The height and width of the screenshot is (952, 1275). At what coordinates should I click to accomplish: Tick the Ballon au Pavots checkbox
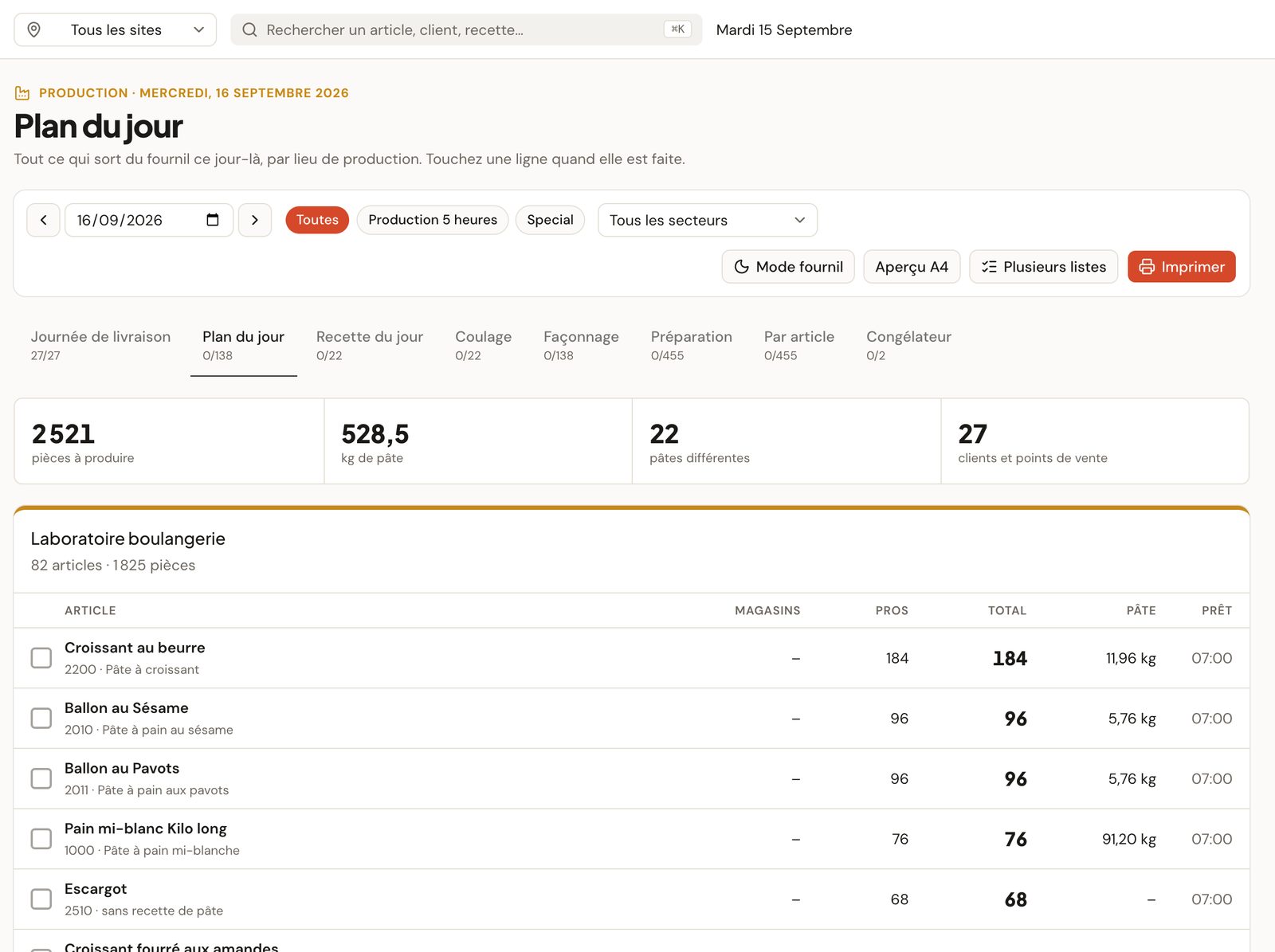[41, 778]
